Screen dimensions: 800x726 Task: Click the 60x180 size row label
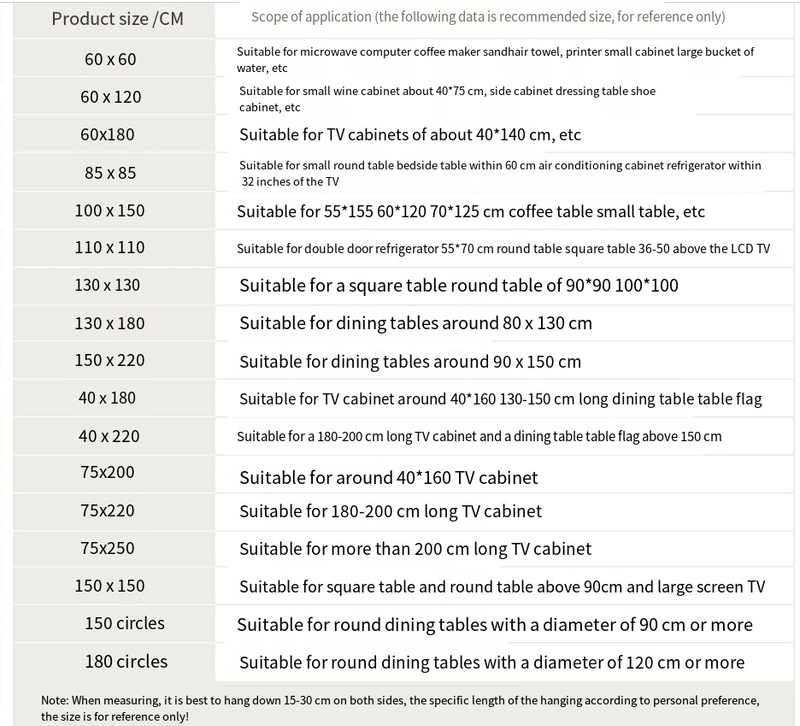pyautogui.click(x=107, y=134)
